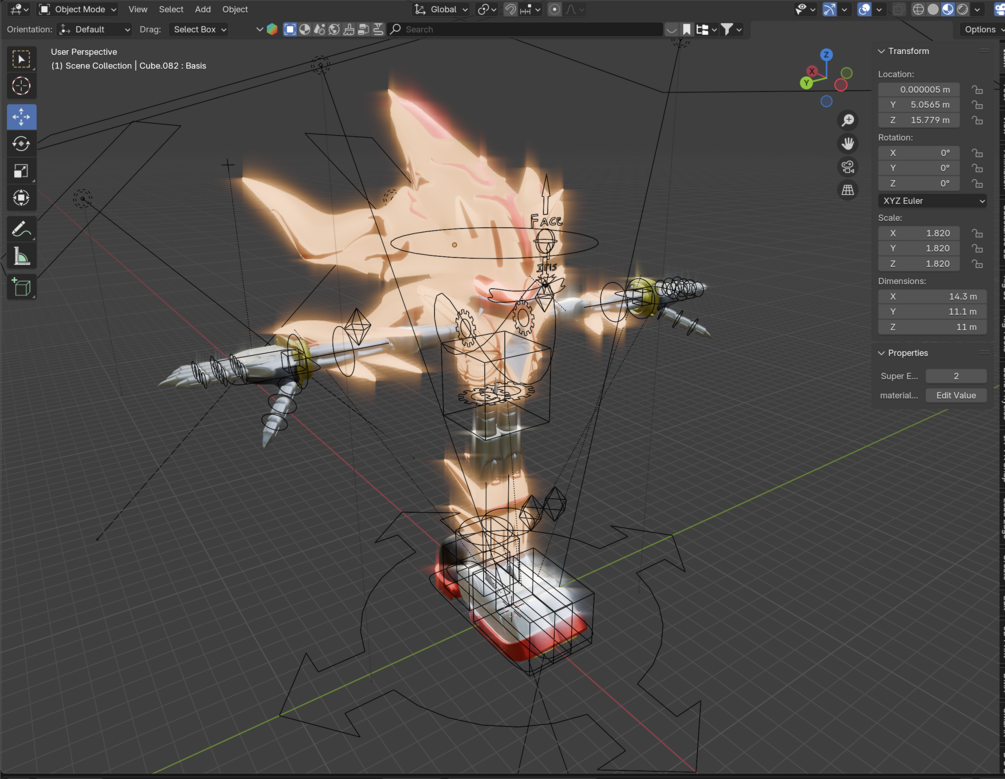Activate the Move tool

tap(21, 117)
